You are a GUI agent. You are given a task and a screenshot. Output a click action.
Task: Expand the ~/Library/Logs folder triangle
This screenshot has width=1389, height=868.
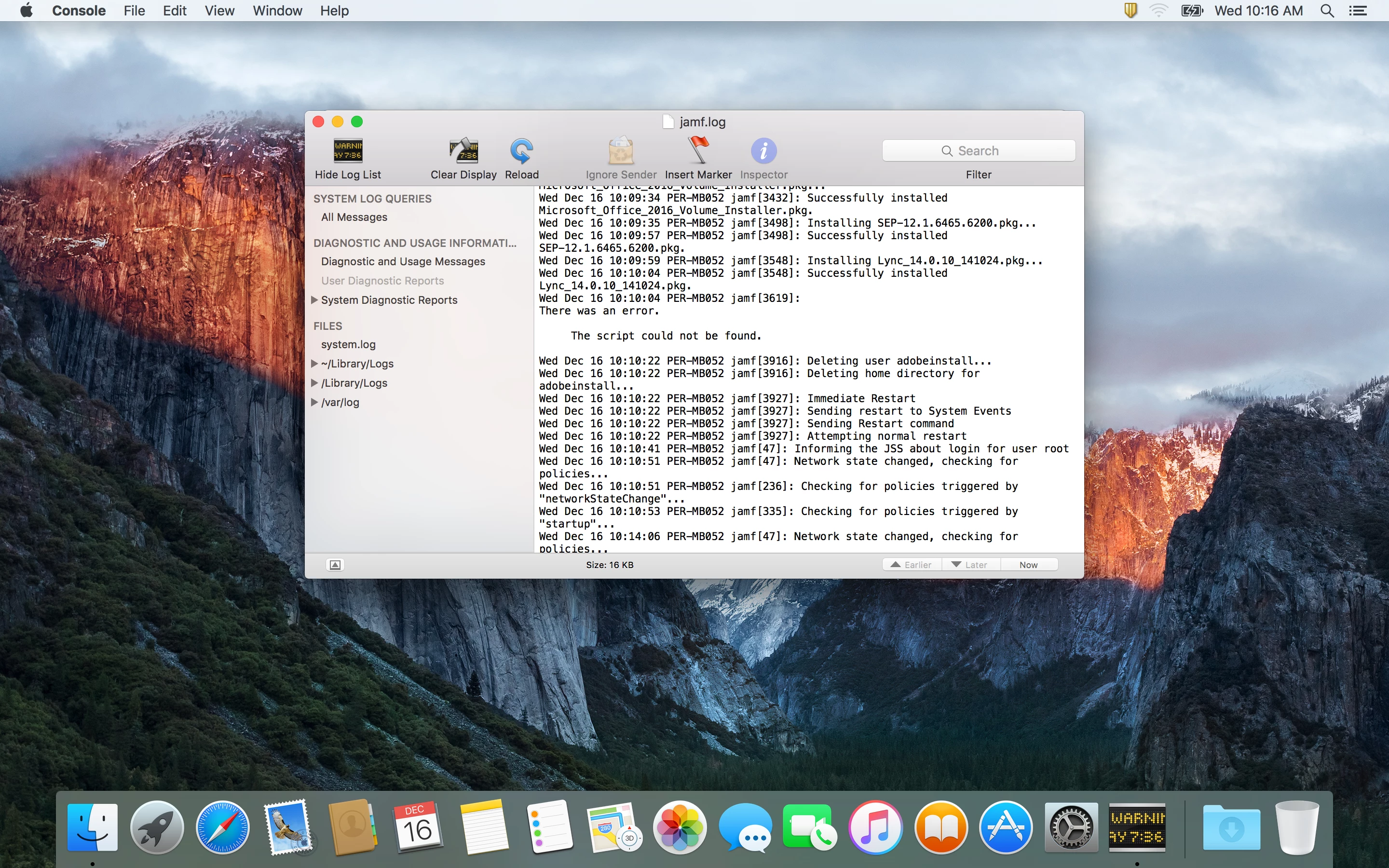tap(314, 364)
